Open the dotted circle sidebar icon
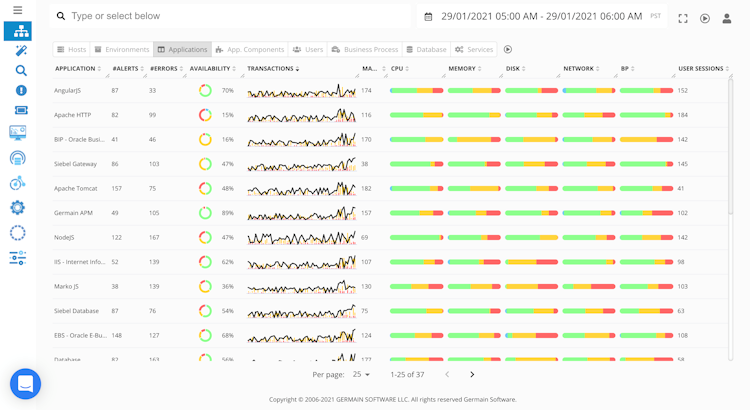 point(18,233)
